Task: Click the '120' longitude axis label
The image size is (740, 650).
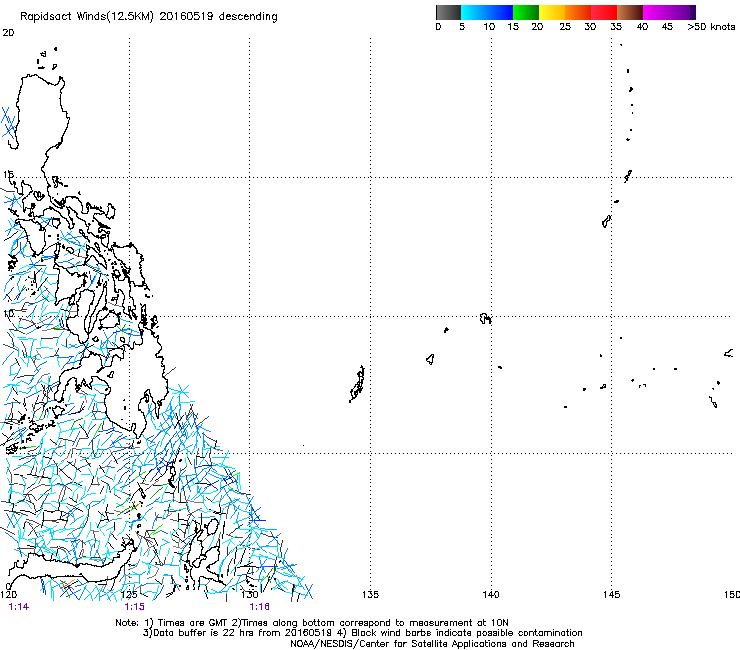Action: pos(8,594)
